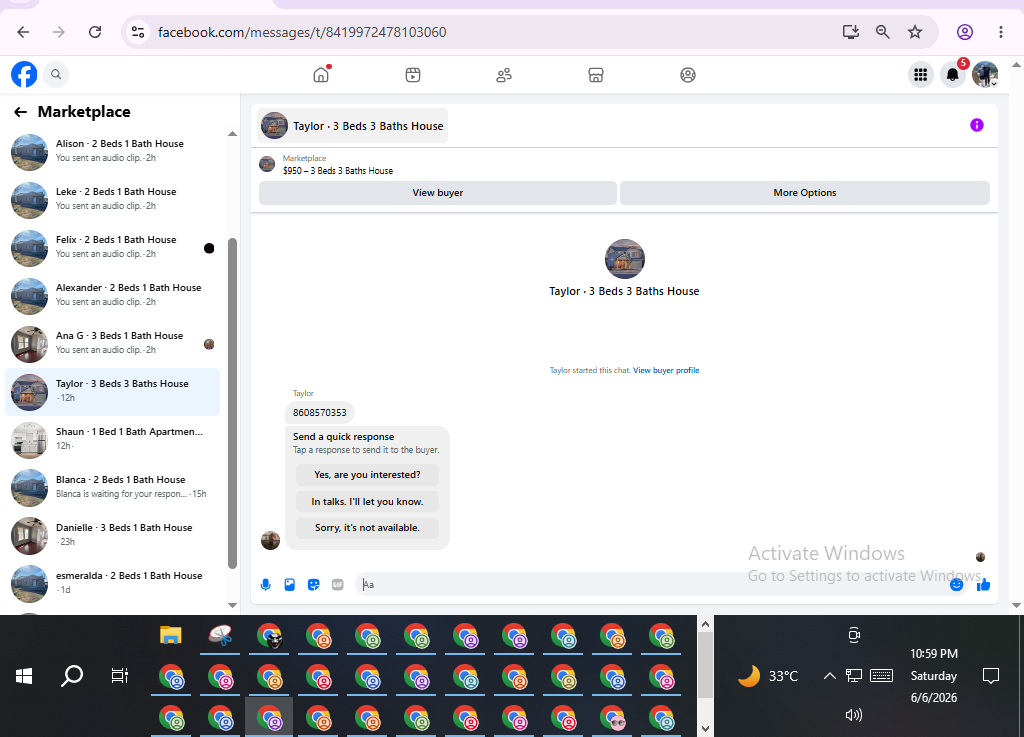Open the Chrome profile icon
The width and height of the screenshot is (1024, 737).
[965, 32]
